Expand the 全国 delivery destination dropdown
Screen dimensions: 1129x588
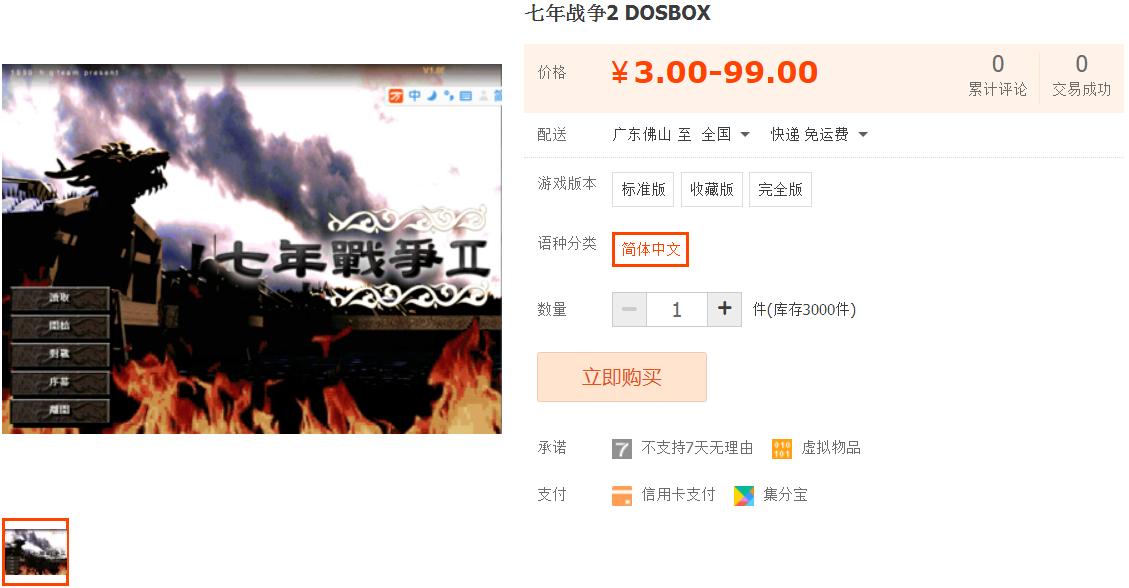[726, 135]
